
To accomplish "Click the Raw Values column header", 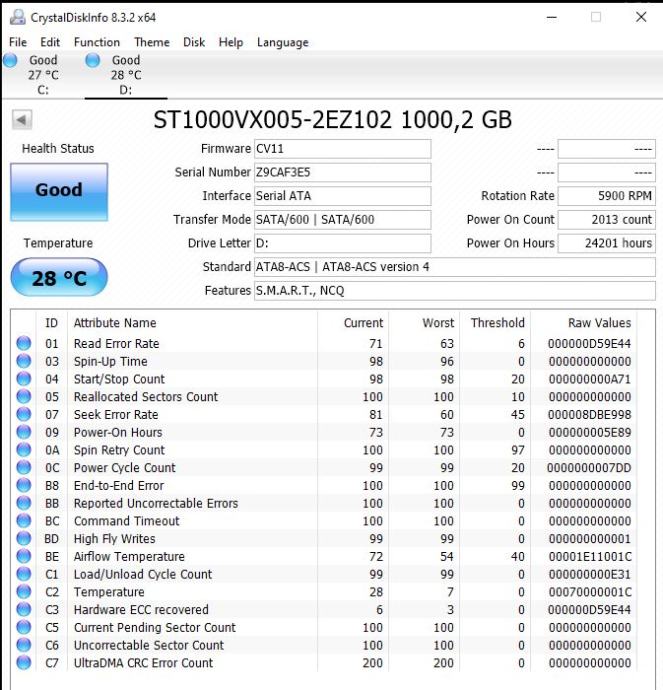I will coord(599,323).
